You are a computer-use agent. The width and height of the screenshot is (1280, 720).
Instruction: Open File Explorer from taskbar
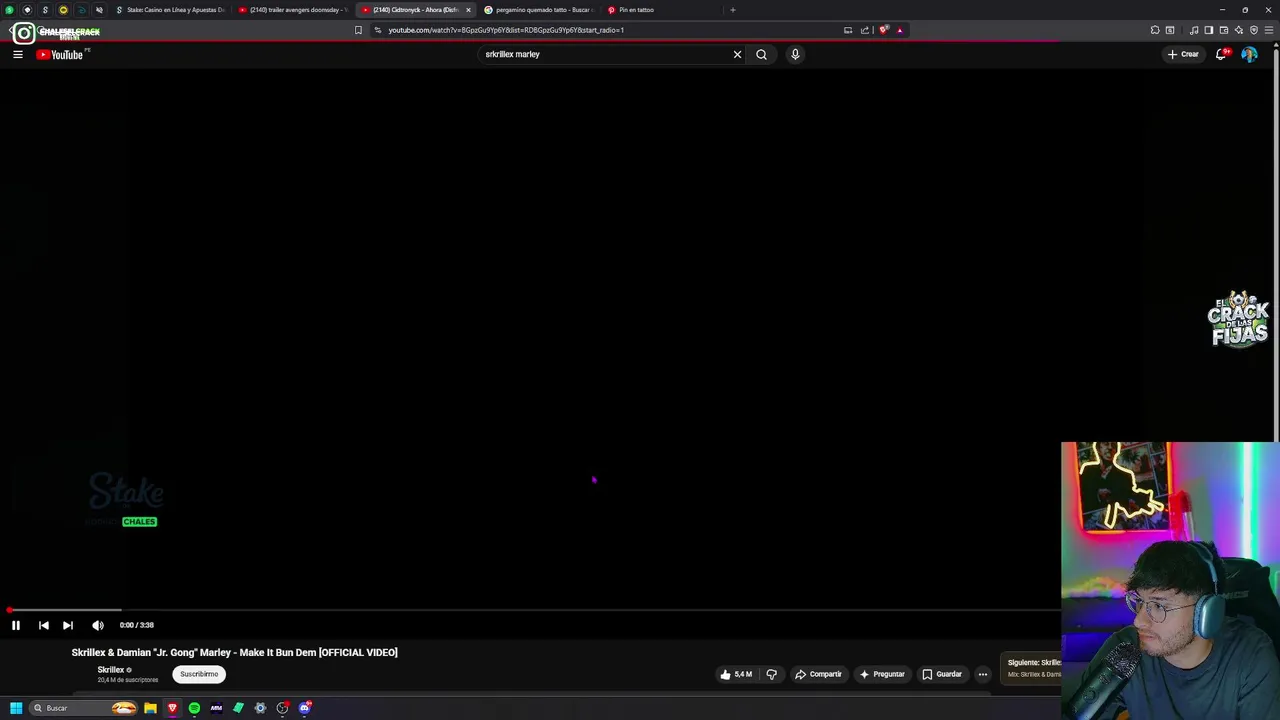point(150,708)
